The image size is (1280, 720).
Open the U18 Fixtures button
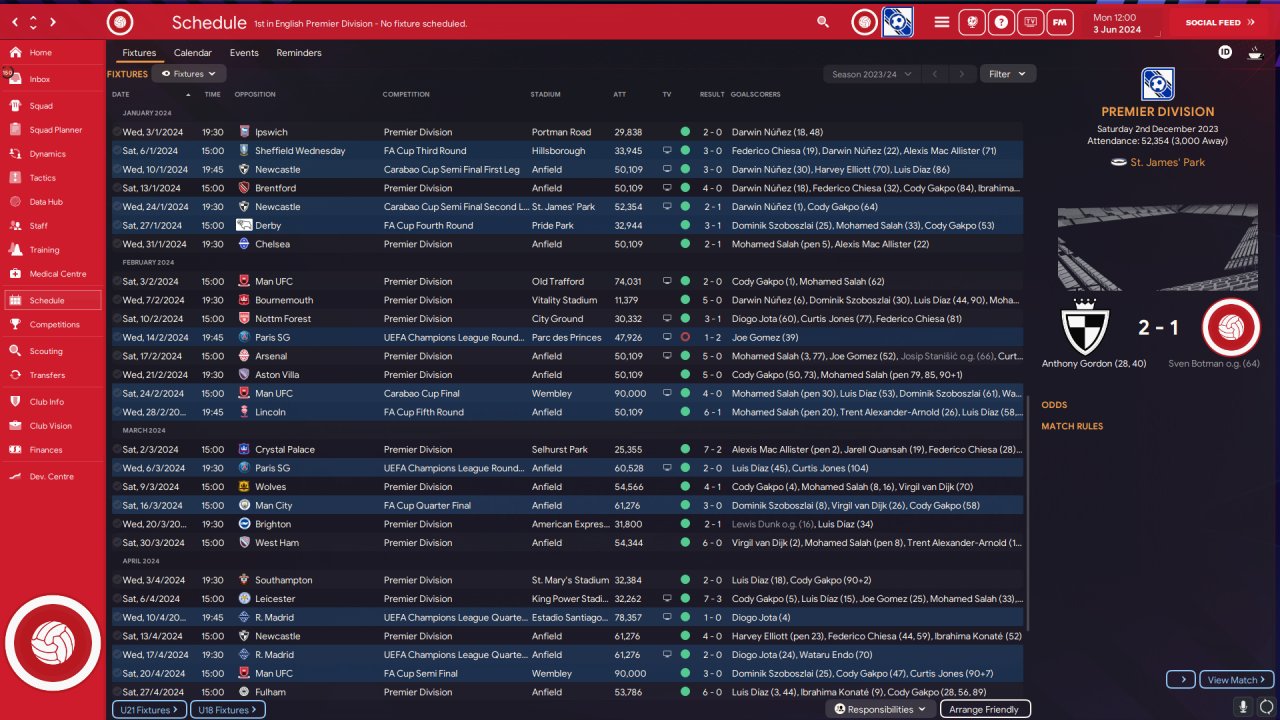[228, 710]
